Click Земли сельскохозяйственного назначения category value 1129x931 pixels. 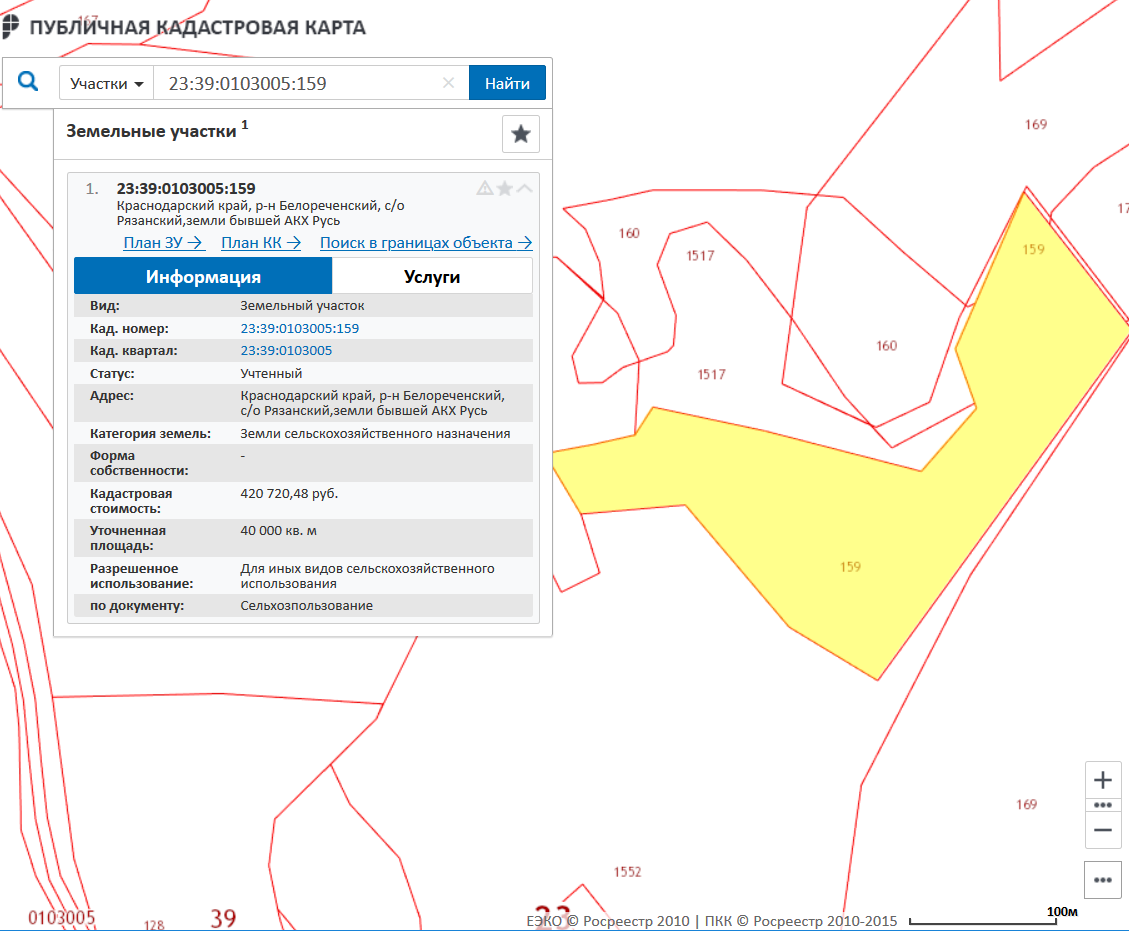[375, 433]
